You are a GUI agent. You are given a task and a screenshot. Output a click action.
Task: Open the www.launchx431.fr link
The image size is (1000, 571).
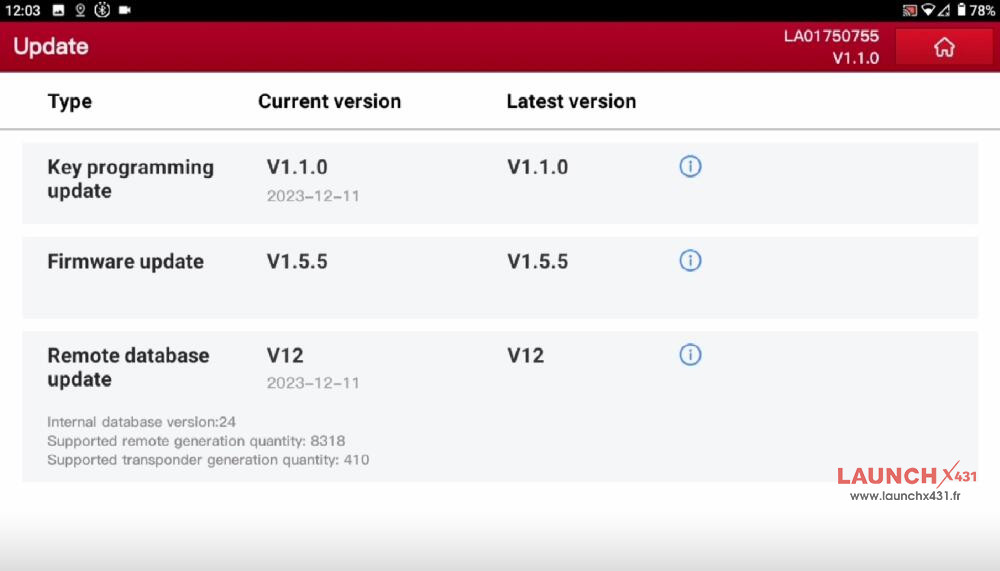[x=904, y=496]
